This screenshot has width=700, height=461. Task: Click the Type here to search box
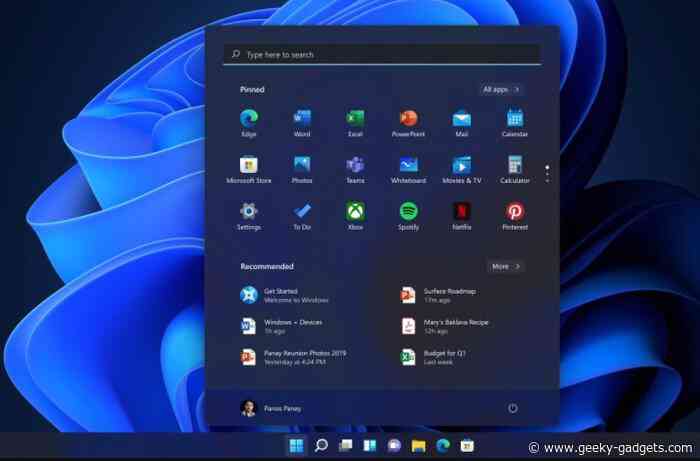pos(383,54)
